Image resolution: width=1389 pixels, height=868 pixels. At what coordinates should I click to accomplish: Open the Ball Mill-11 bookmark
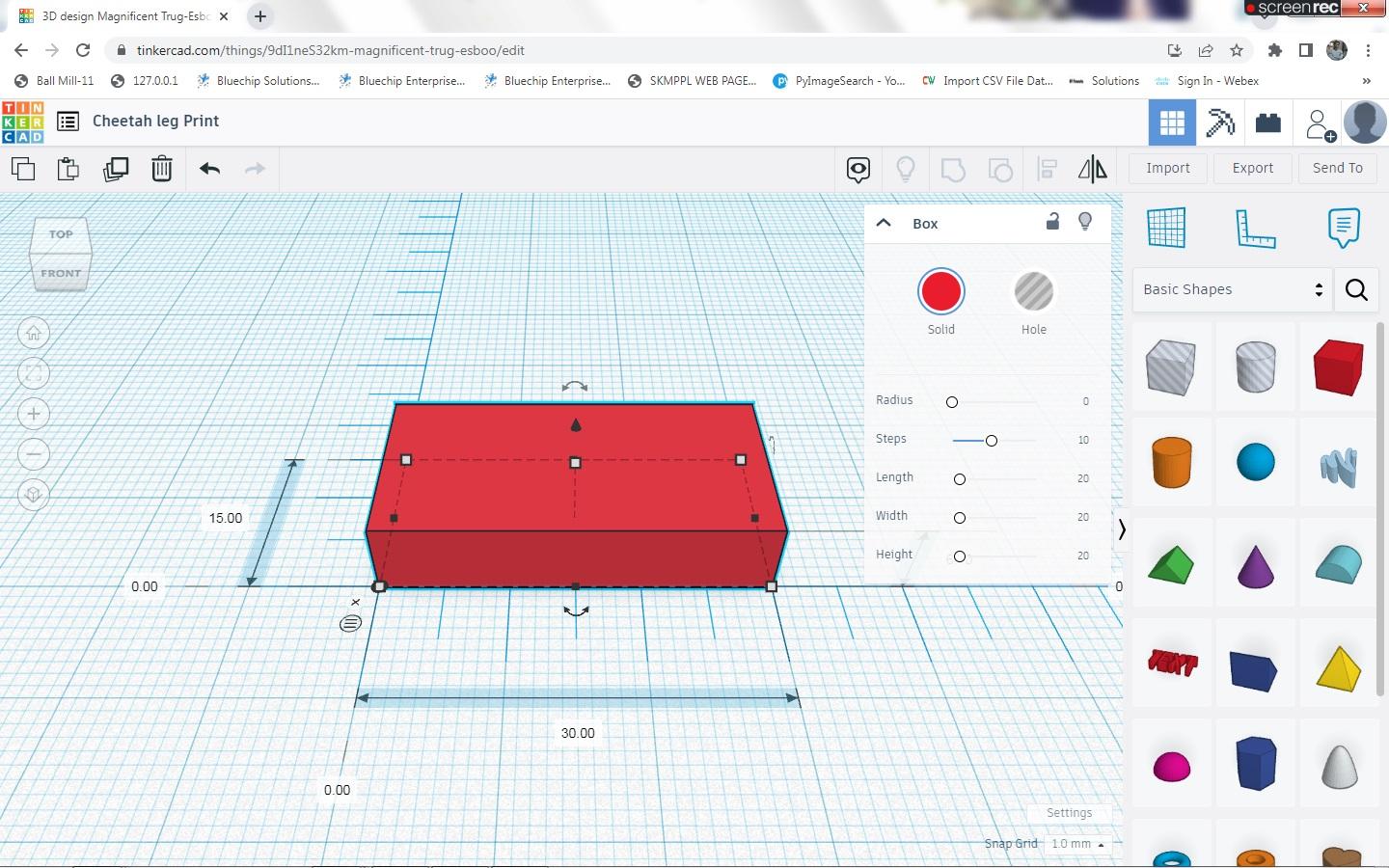[54, 81]
